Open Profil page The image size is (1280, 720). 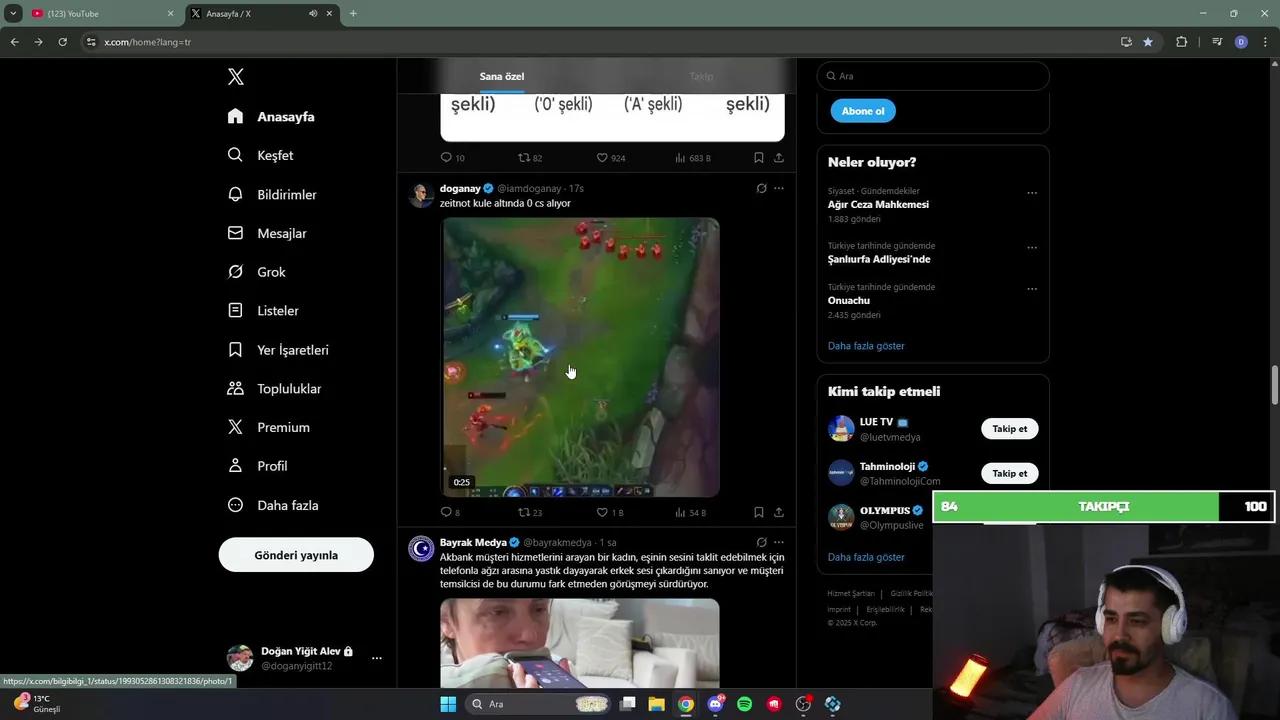click(257, 466)
